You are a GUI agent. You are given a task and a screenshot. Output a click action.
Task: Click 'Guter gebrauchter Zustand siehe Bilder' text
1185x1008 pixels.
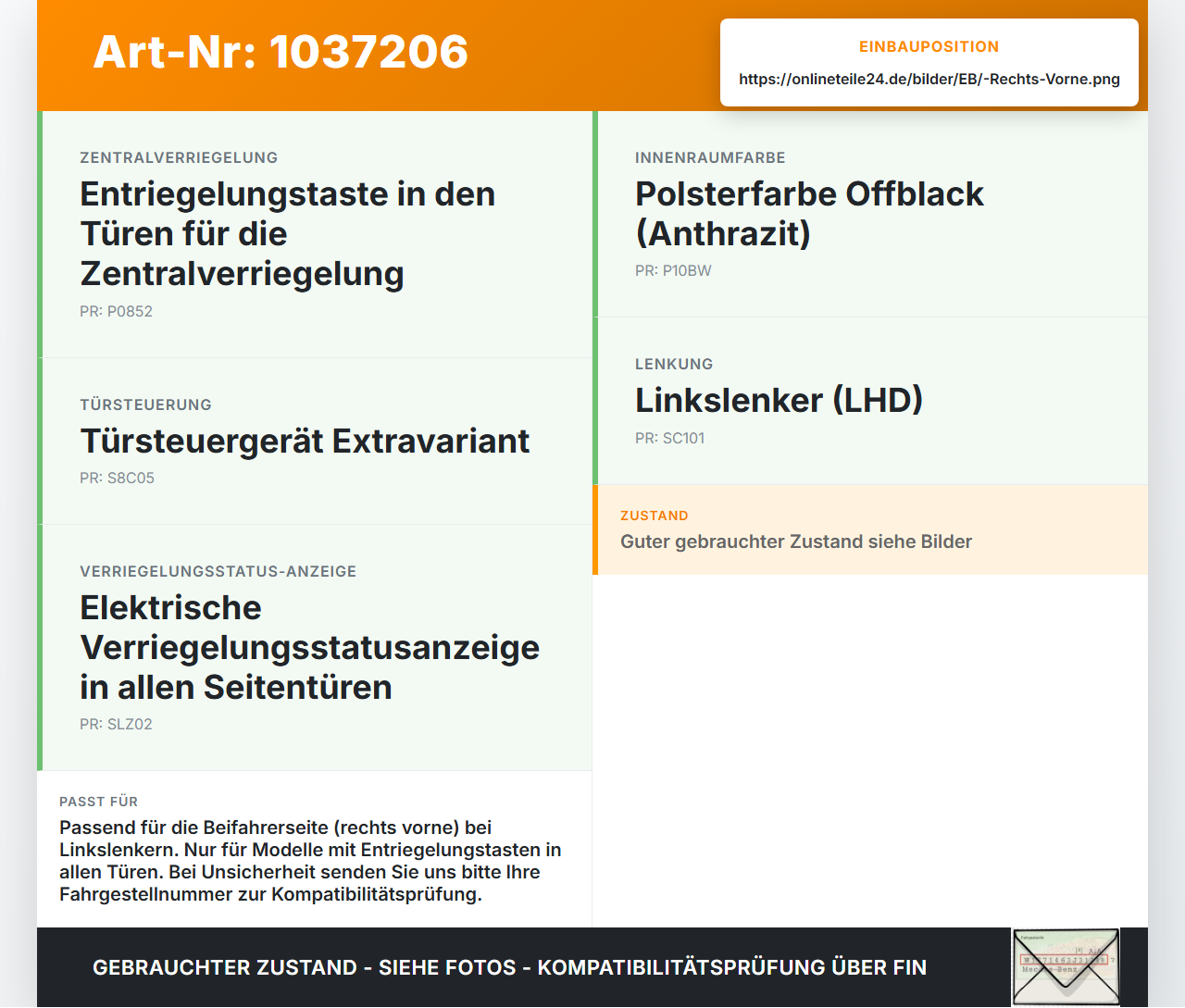click(x=796, y=542)
